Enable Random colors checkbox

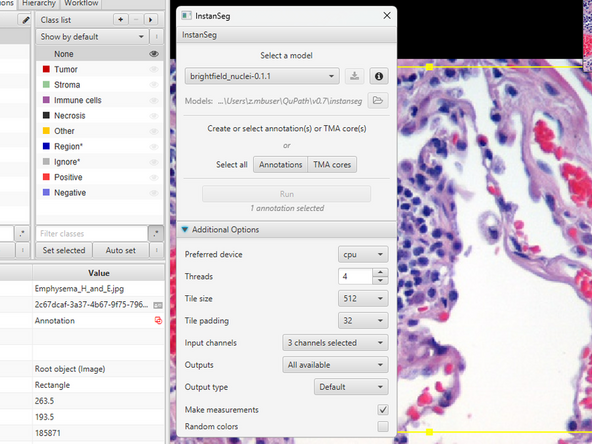pyautogui.click(x=382, y=427)
